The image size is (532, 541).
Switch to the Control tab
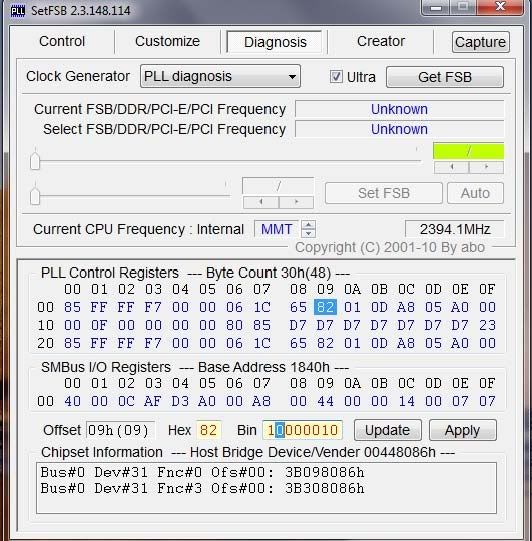tap(62, 41)
